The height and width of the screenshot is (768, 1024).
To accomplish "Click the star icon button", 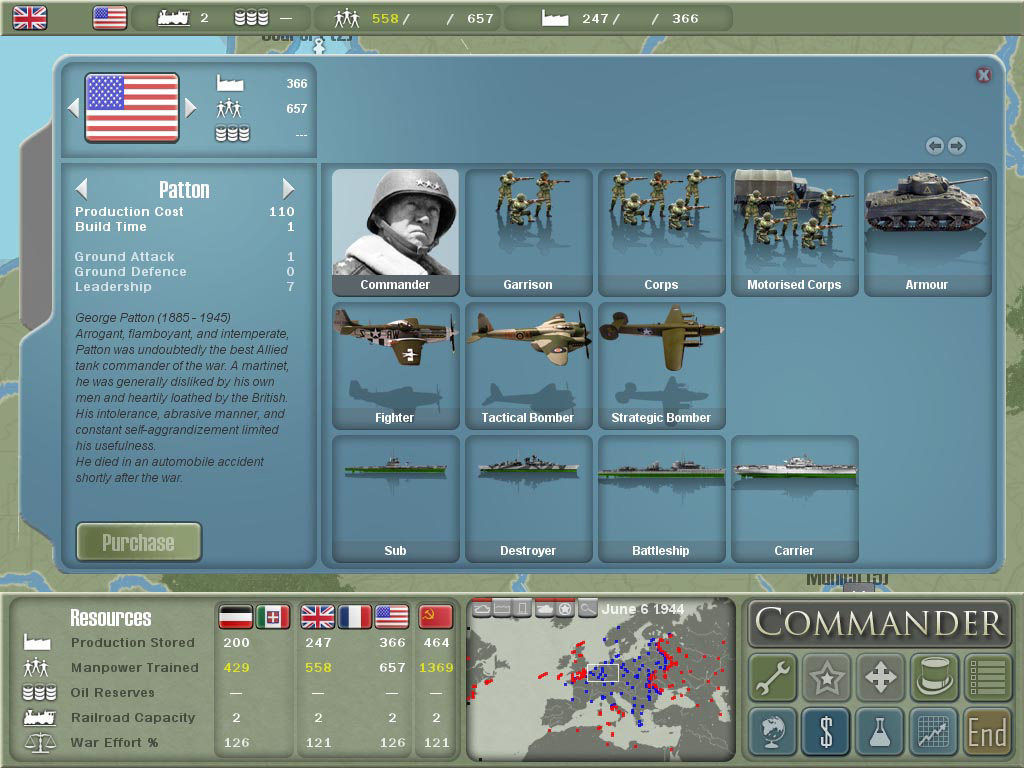I will click(826, 678).
